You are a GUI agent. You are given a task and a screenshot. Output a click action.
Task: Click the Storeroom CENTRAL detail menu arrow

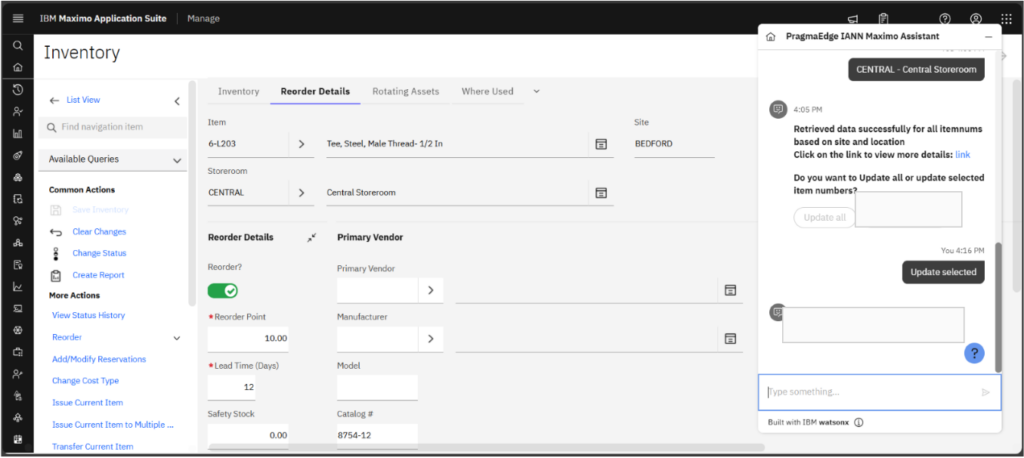[x=301, y=193]
